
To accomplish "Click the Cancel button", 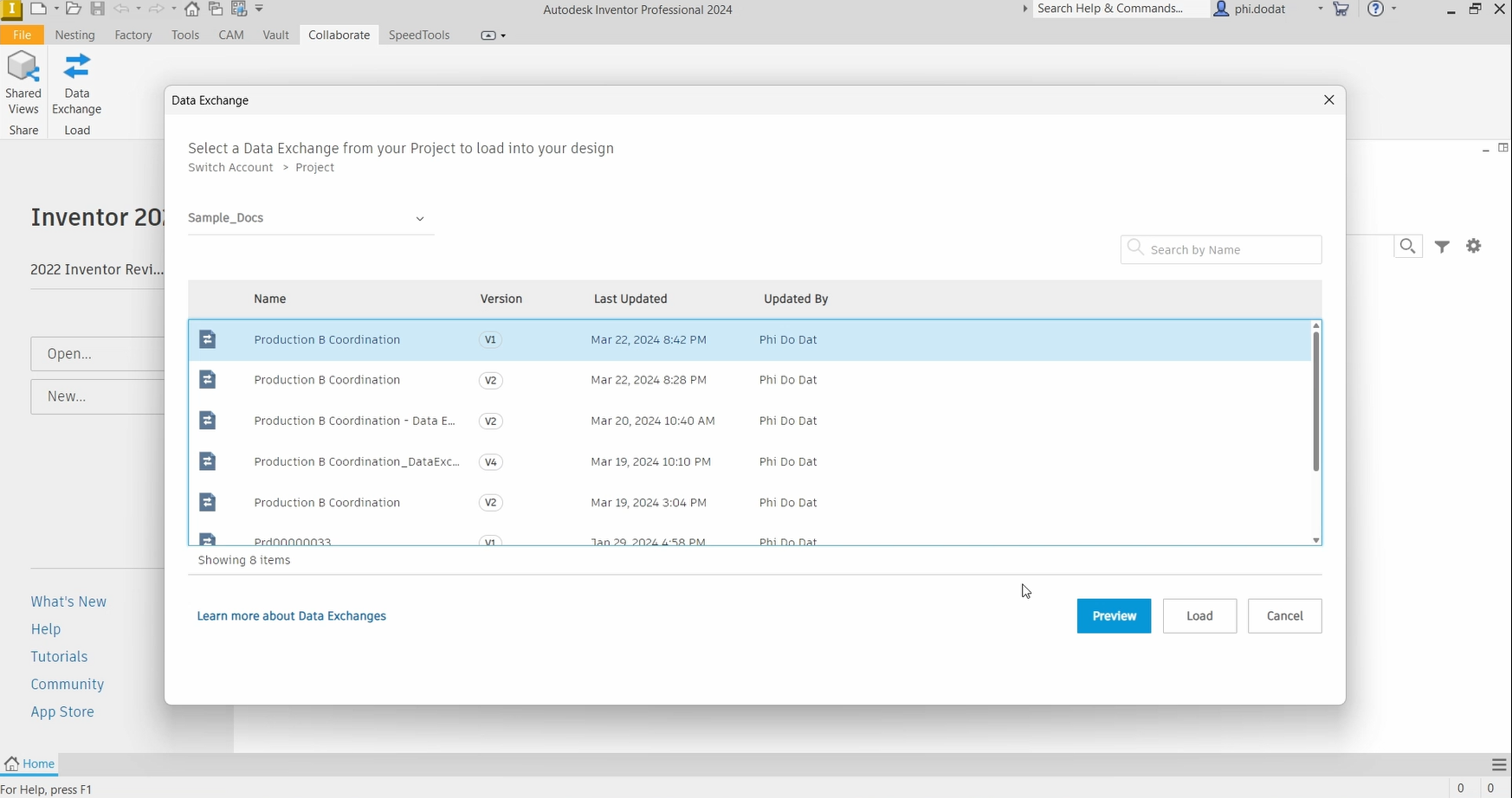I will coord(1284,616).
